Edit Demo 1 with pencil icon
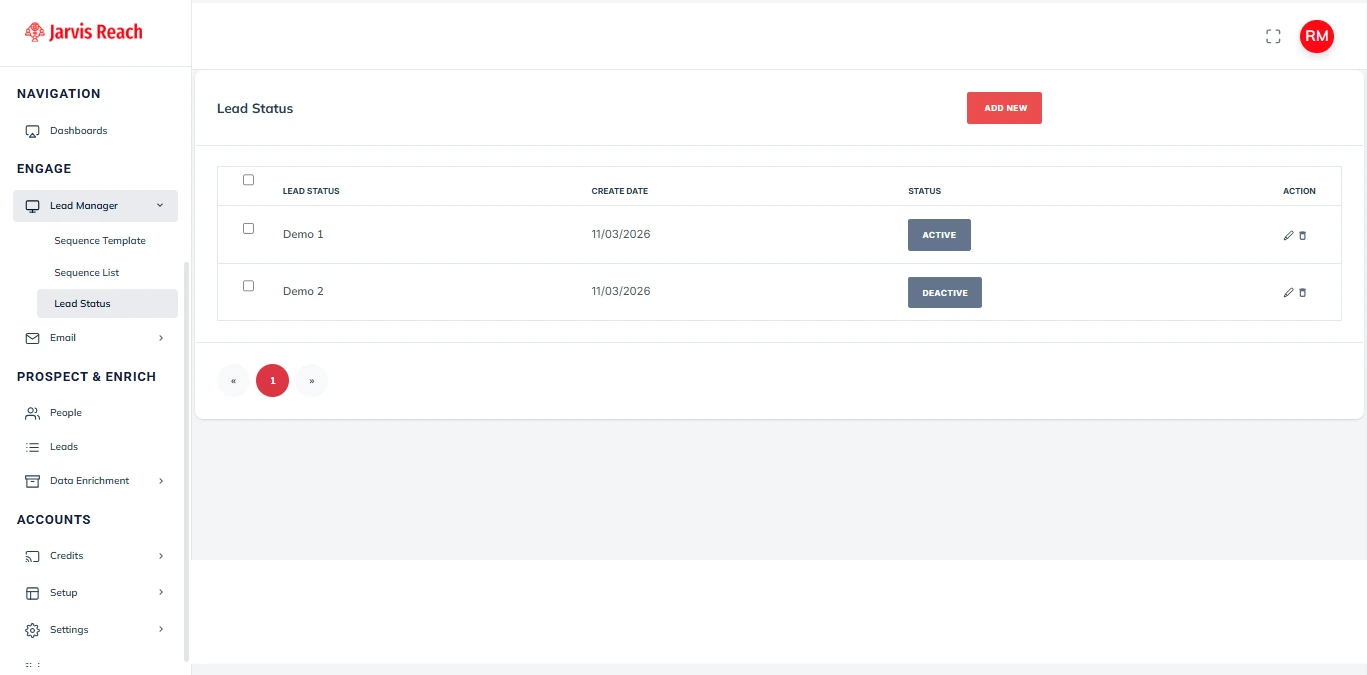This screenshot has height=675, width=1367. click(x=1288, y=235)
